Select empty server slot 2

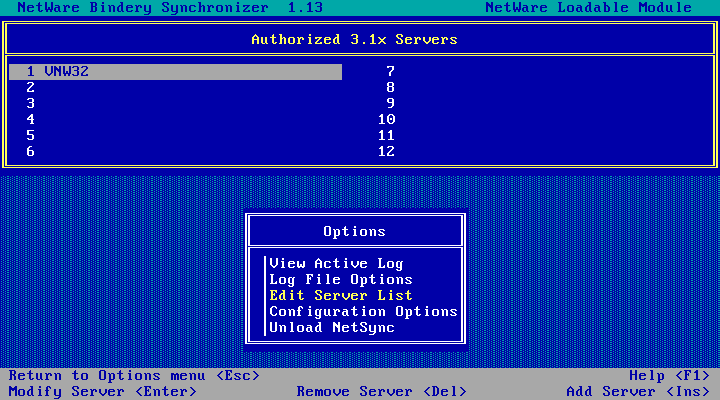tap(175, 88)
